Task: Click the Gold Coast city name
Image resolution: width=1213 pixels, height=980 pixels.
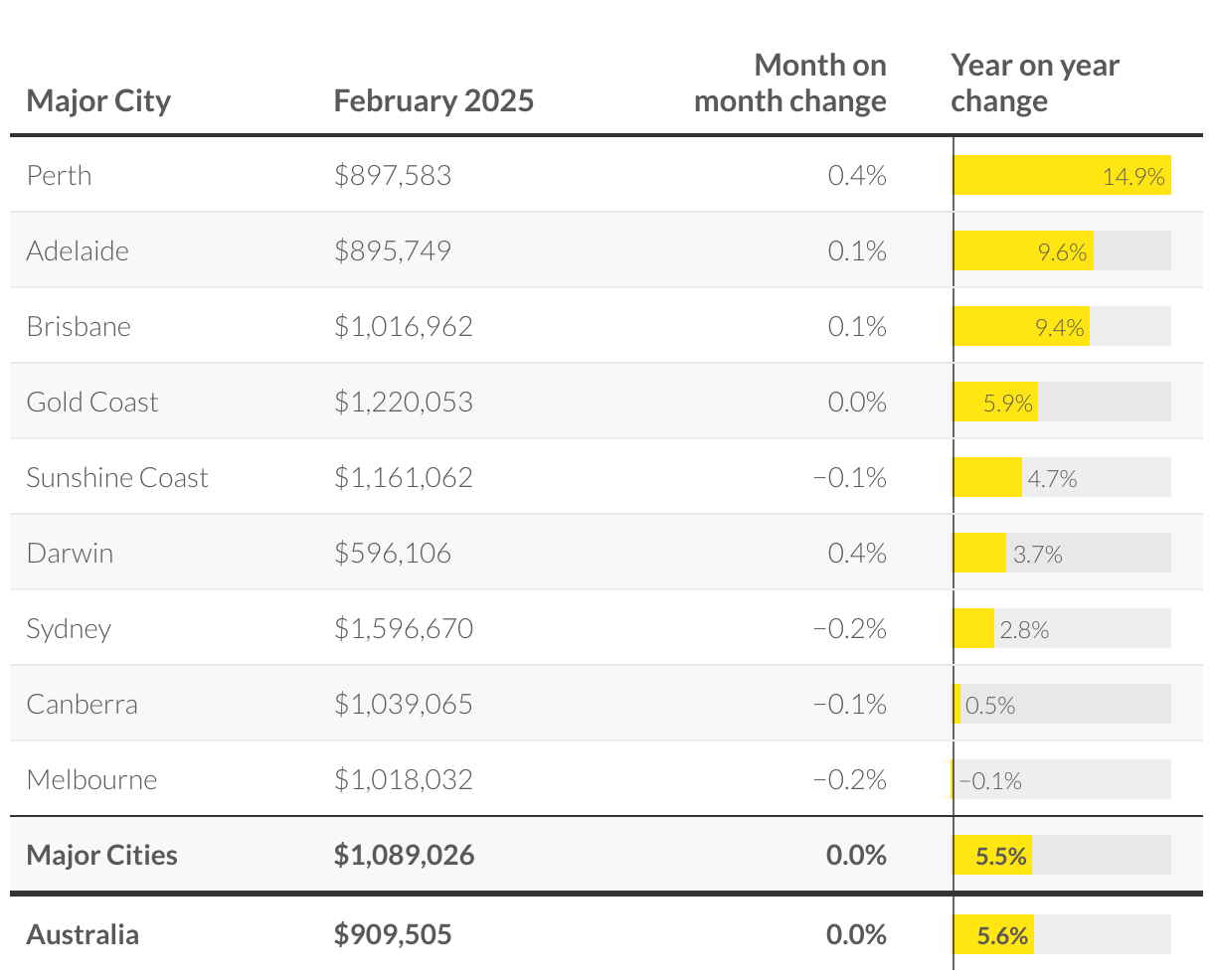Action: point(92,403)
